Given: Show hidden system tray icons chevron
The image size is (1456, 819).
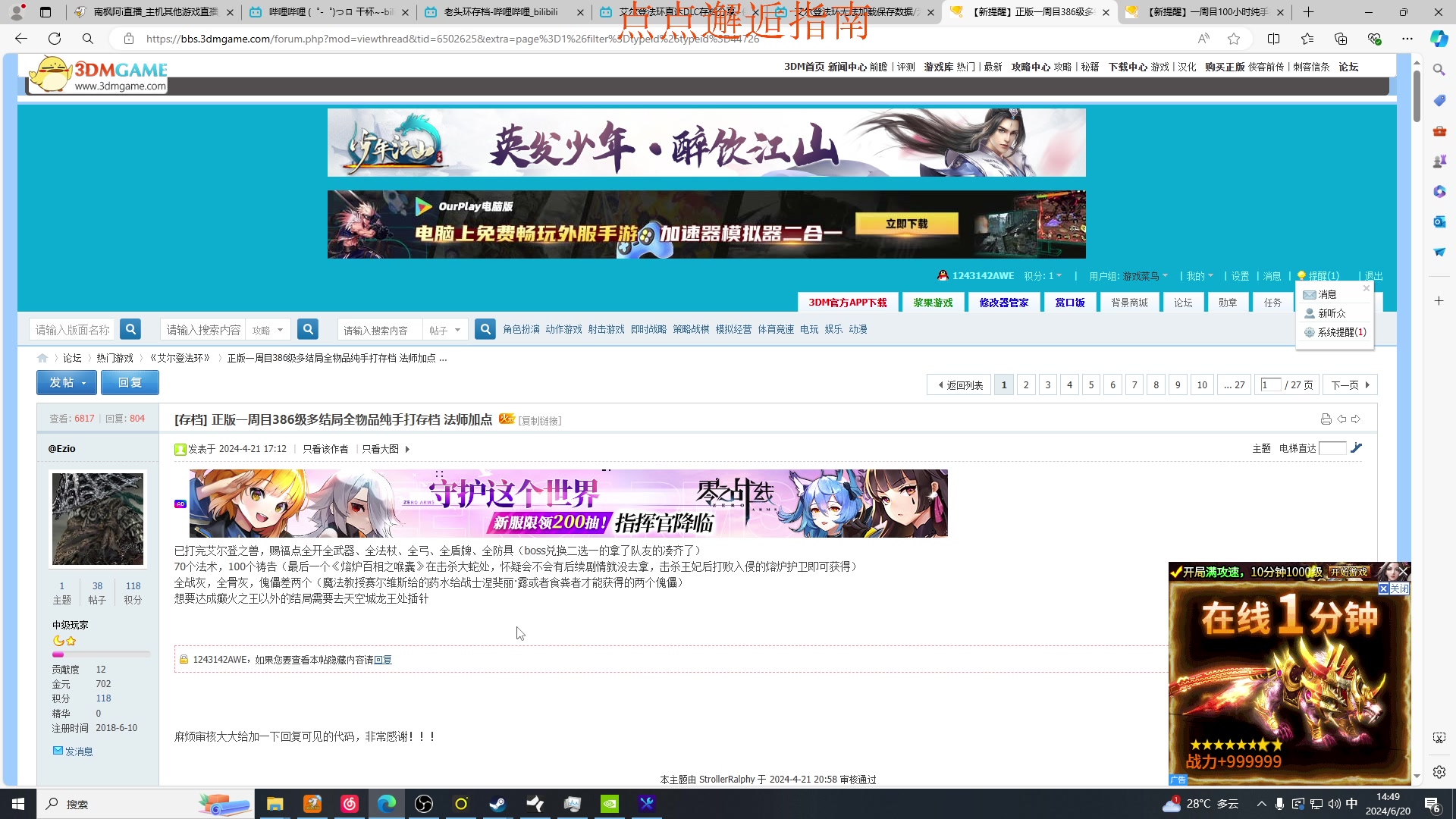Looking at the screenshot, I should click(1261, 804).
